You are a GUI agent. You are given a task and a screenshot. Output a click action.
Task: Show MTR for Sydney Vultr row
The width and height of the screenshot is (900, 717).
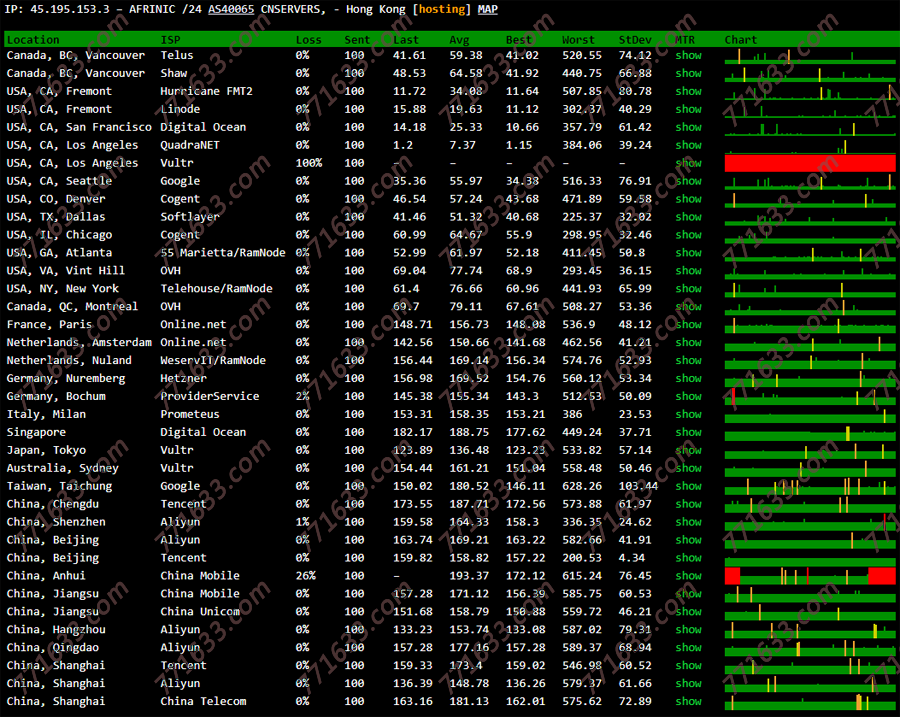coord(688,468)
